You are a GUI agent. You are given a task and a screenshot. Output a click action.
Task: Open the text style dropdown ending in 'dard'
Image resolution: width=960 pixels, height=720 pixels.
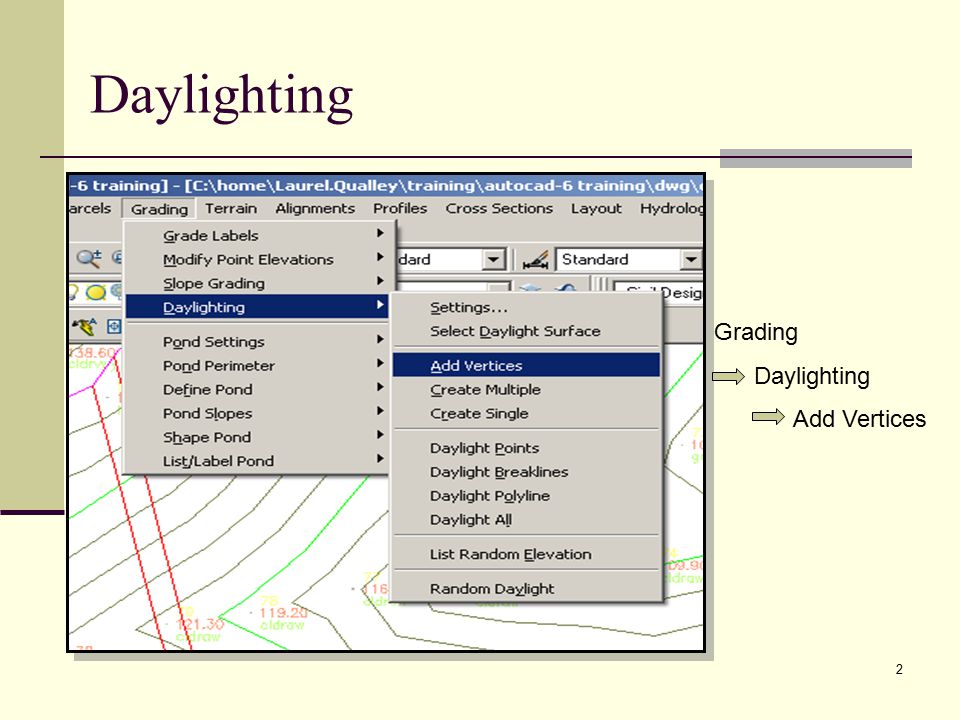pos(493,260)
